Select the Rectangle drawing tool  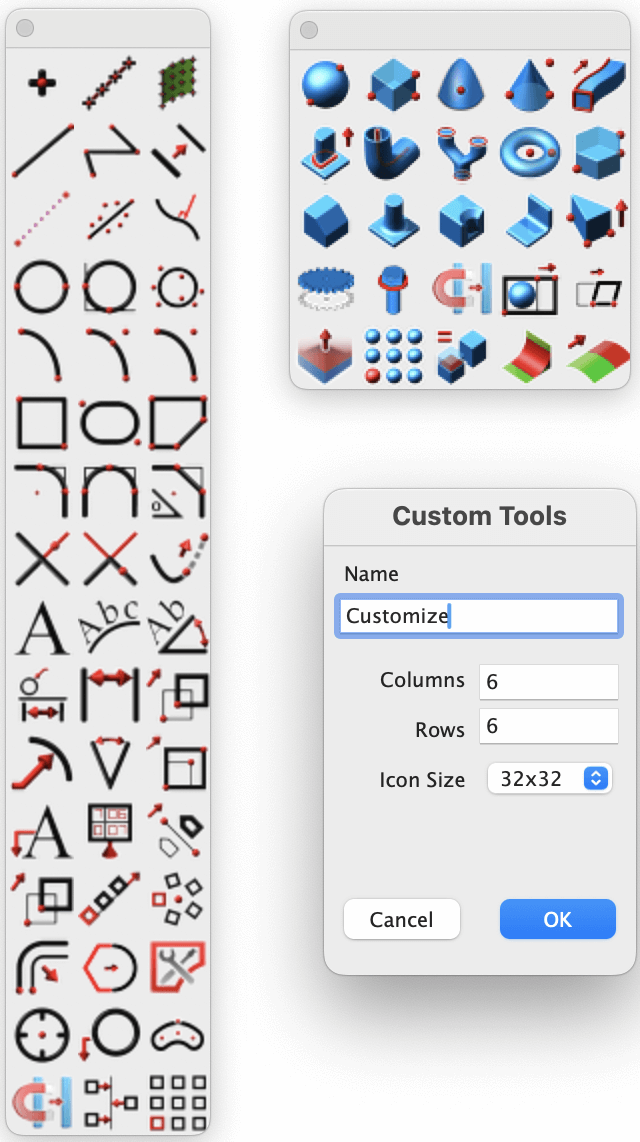pyautogui.click(x=41, y=422)
